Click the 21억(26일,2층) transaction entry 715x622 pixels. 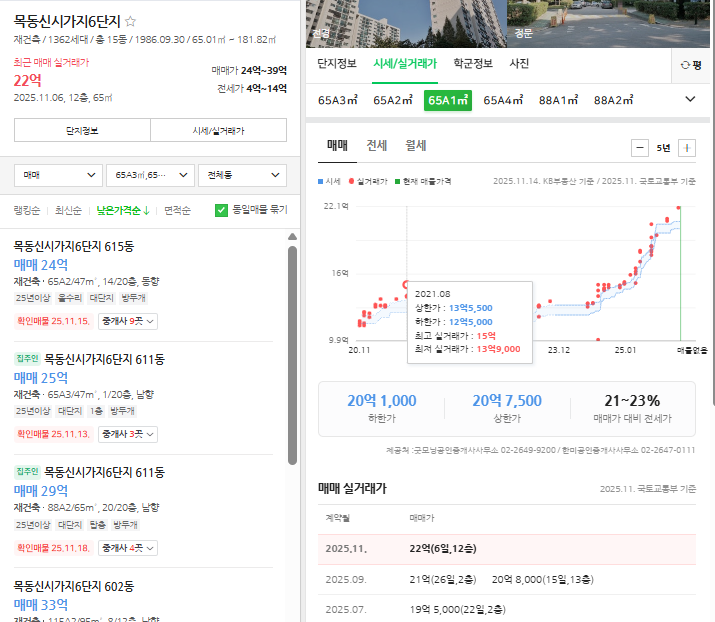(x=442, y=580)
